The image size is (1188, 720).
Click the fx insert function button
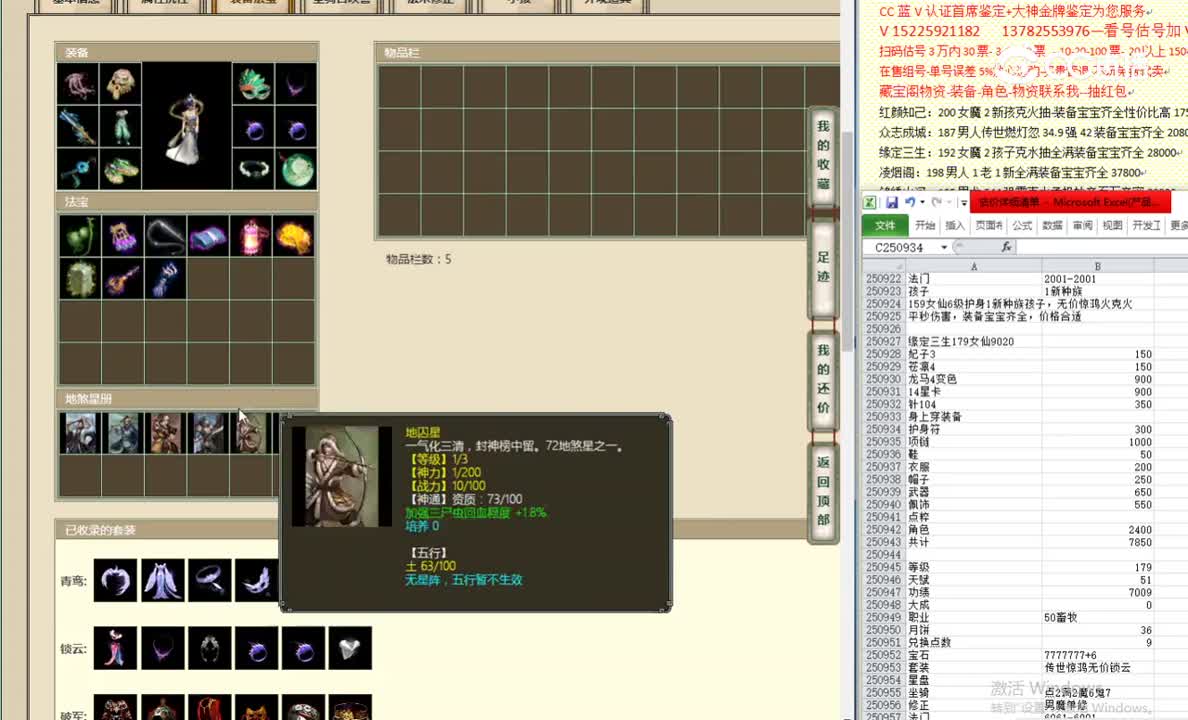coord(1006,247)
